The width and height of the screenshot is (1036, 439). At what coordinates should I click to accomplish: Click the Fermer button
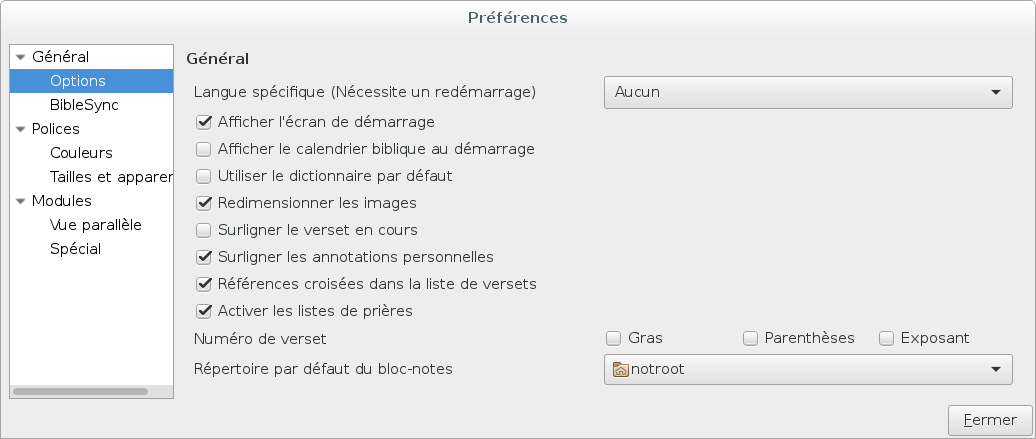pos(990,420)
